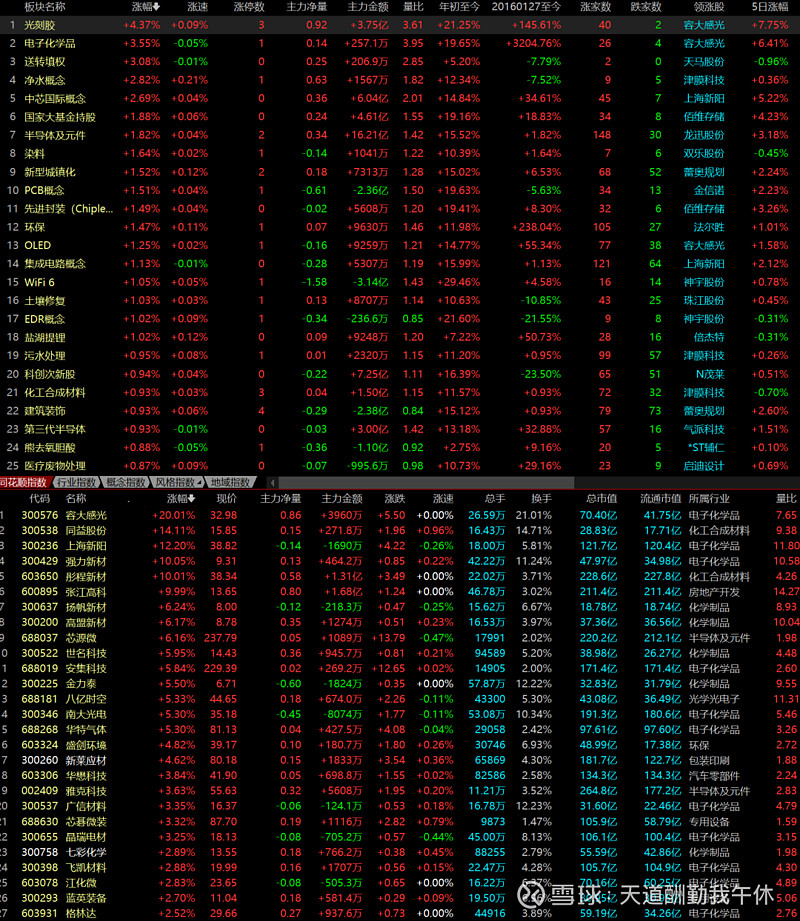Select stock 300429 强力新材
Screen dimensions: 800x921
400,561
